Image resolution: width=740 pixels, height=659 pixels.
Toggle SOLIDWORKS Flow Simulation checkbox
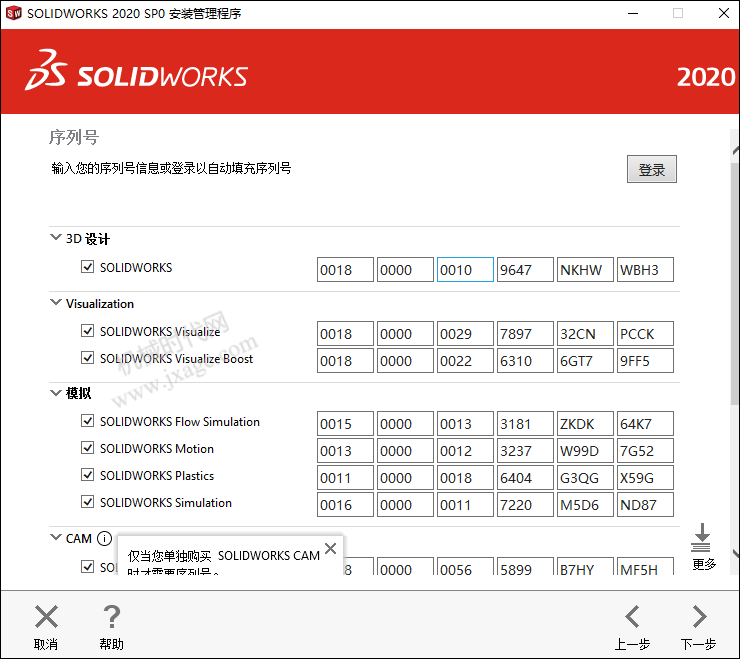[87, 421]
